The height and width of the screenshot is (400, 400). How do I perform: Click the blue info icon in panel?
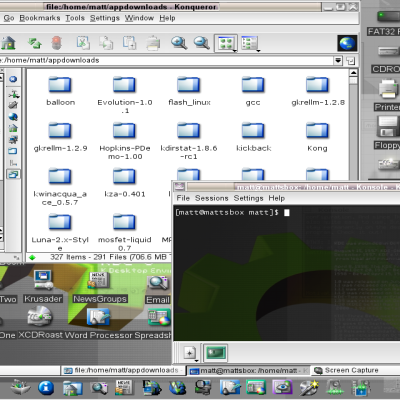(x=46, y=387)
